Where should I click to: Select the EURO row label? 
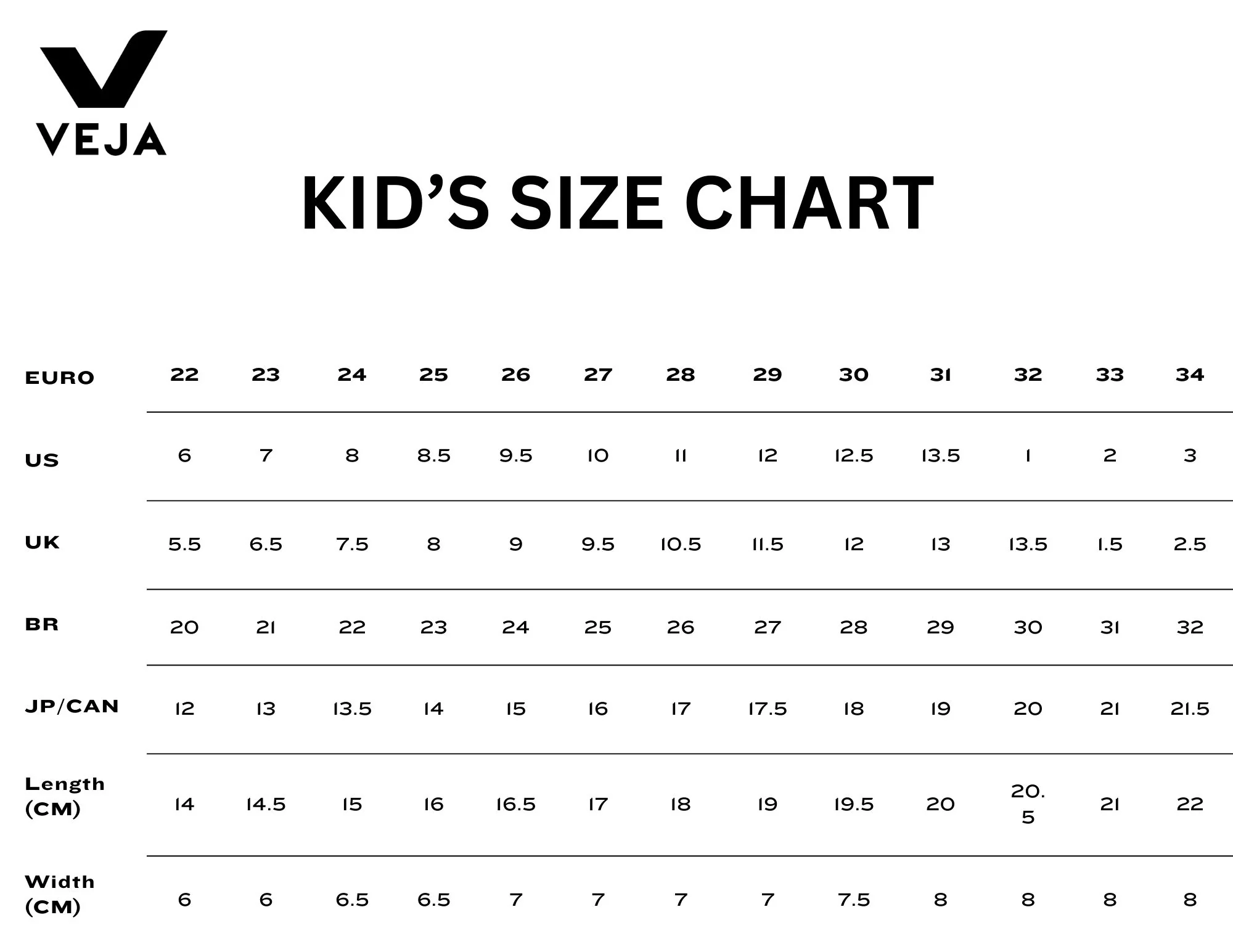[x=60, y=378]
